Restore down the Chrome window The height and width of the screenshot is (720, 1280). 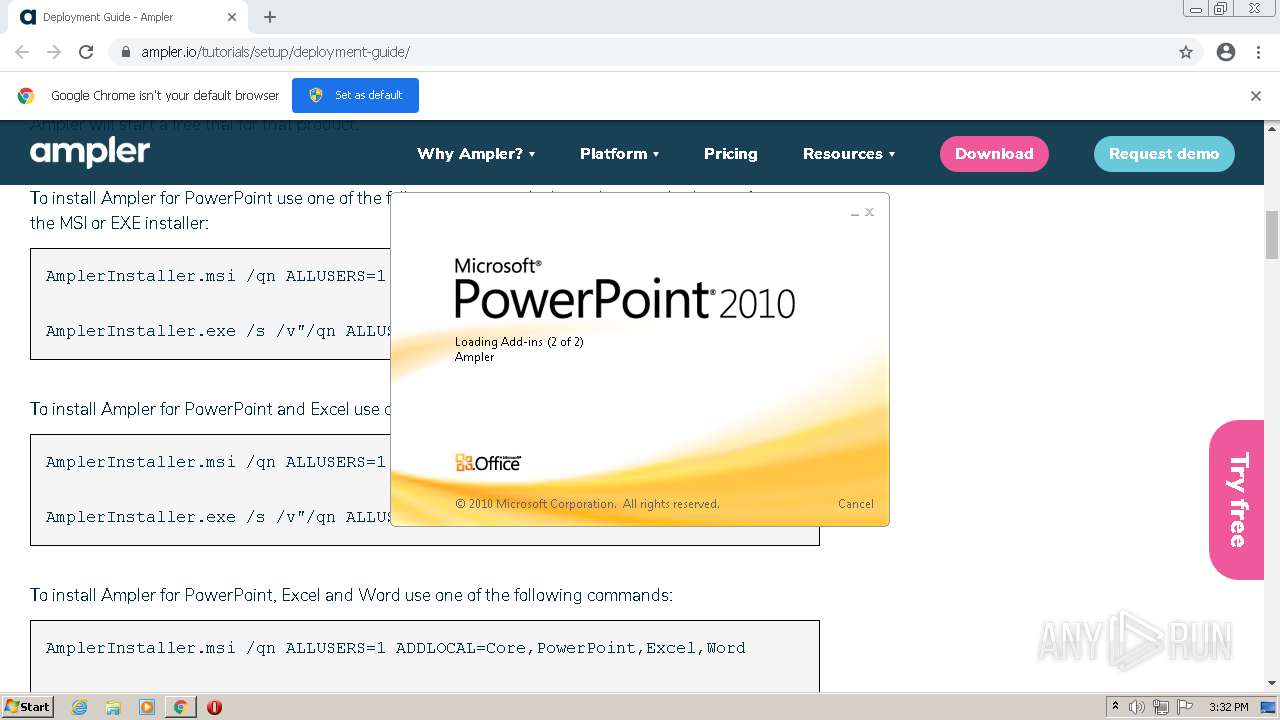click(1221, 9)
